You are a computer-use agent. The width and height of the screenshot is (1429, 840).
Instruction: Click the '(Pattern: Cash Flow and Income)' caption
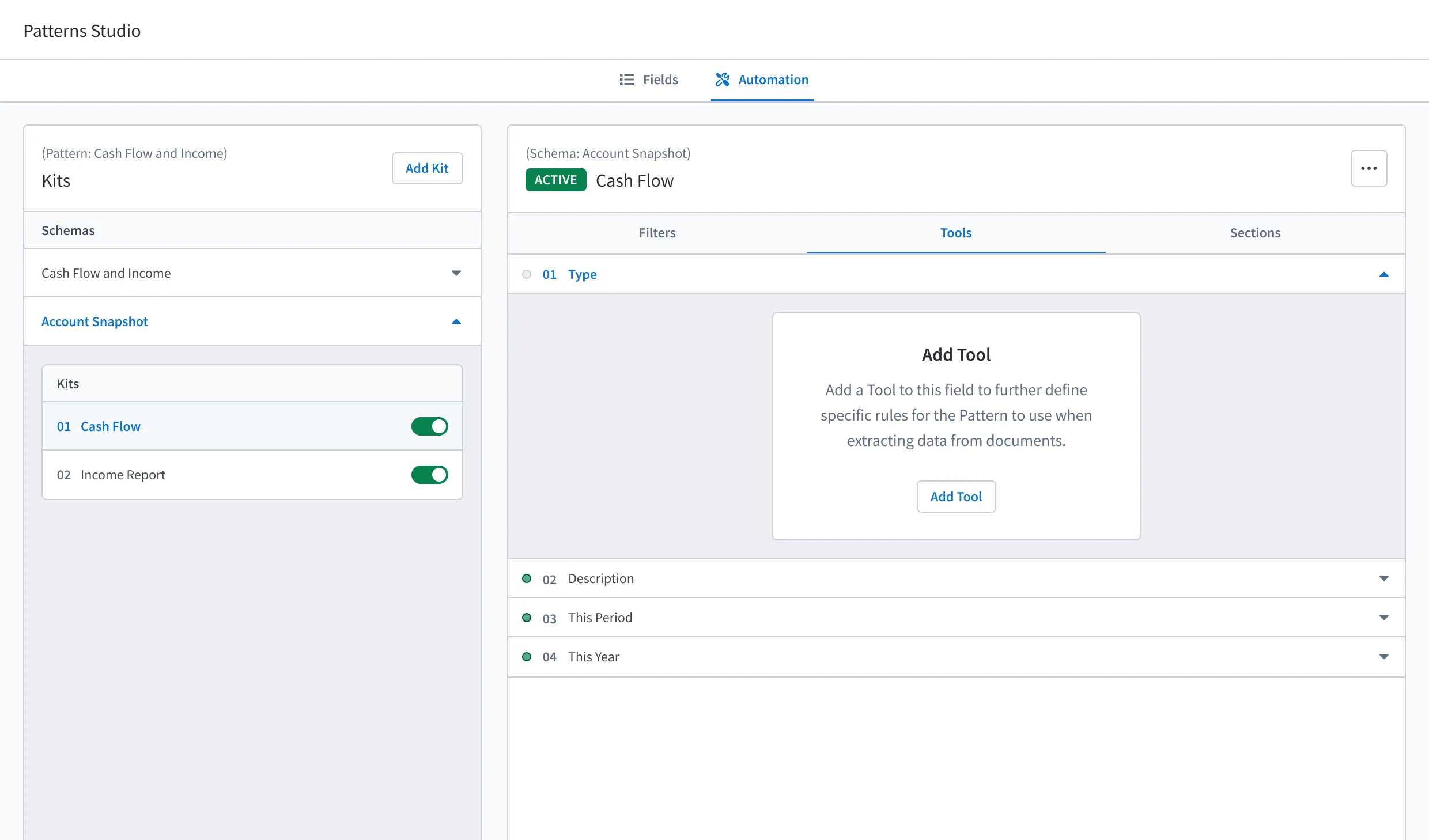[x=134, y=153]
